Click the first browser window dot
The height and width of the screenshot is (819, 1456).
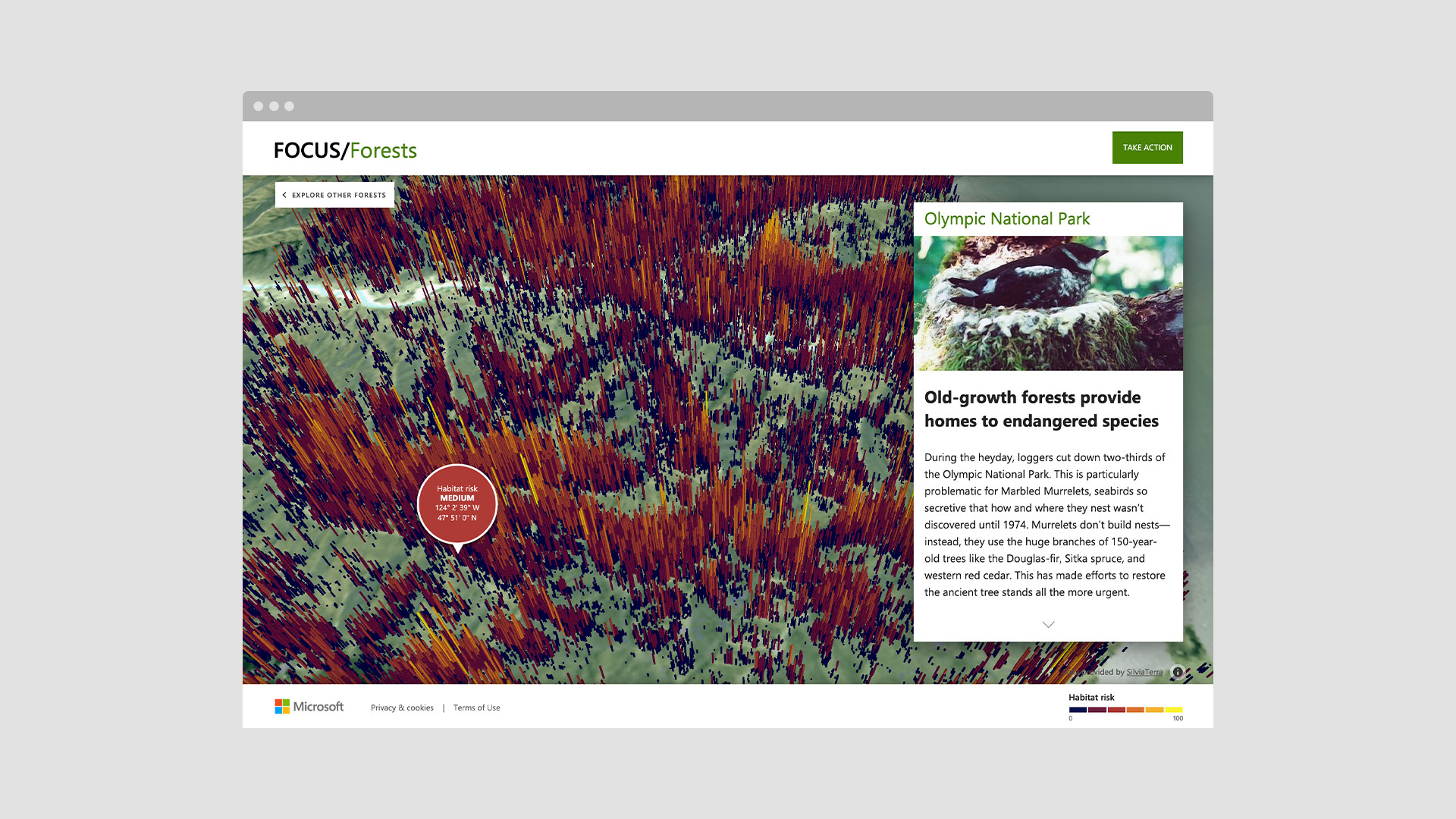[259, 106]
